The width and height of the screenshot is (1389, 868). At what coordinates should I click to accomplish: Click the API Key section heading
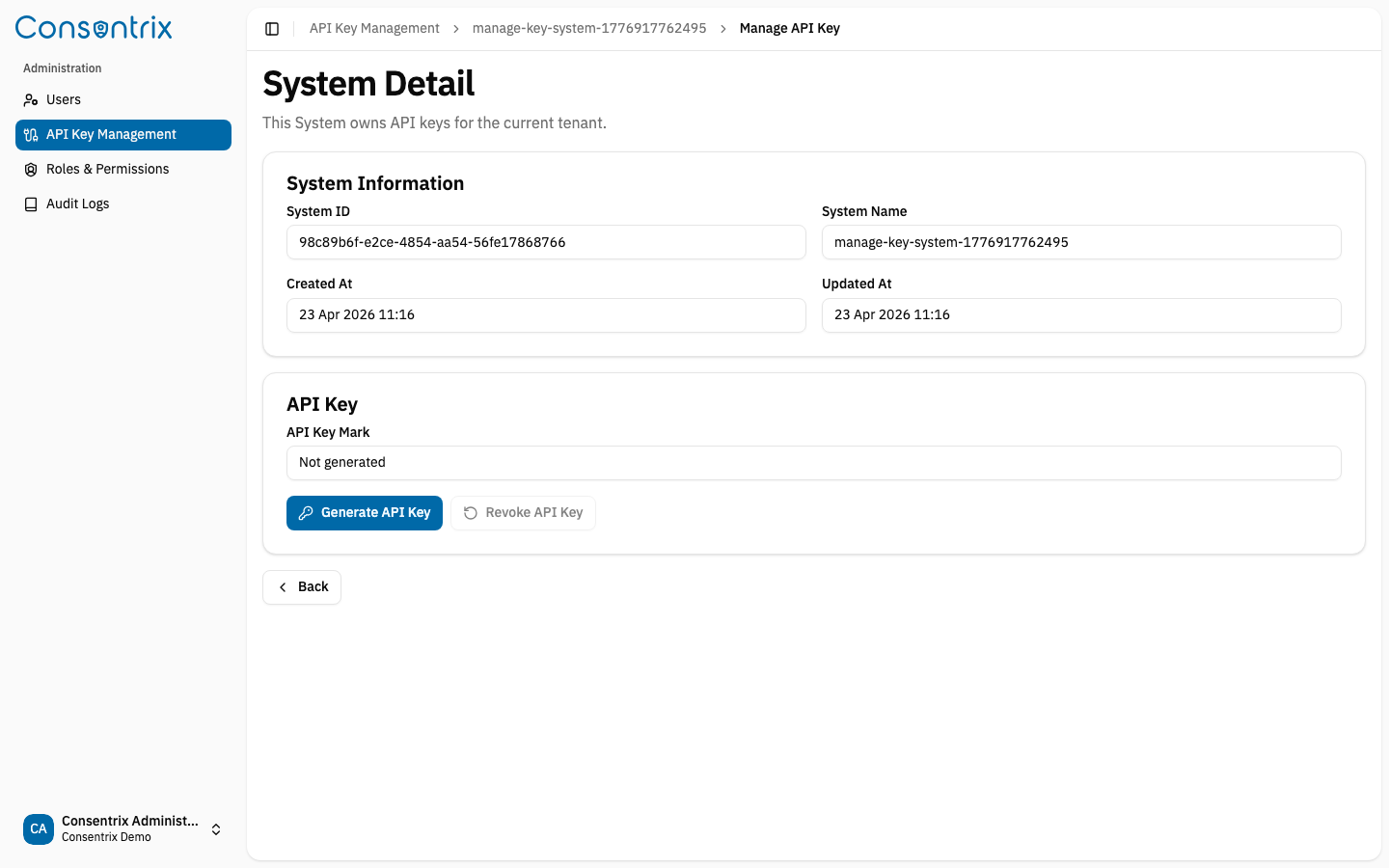(x=322, y=404)
